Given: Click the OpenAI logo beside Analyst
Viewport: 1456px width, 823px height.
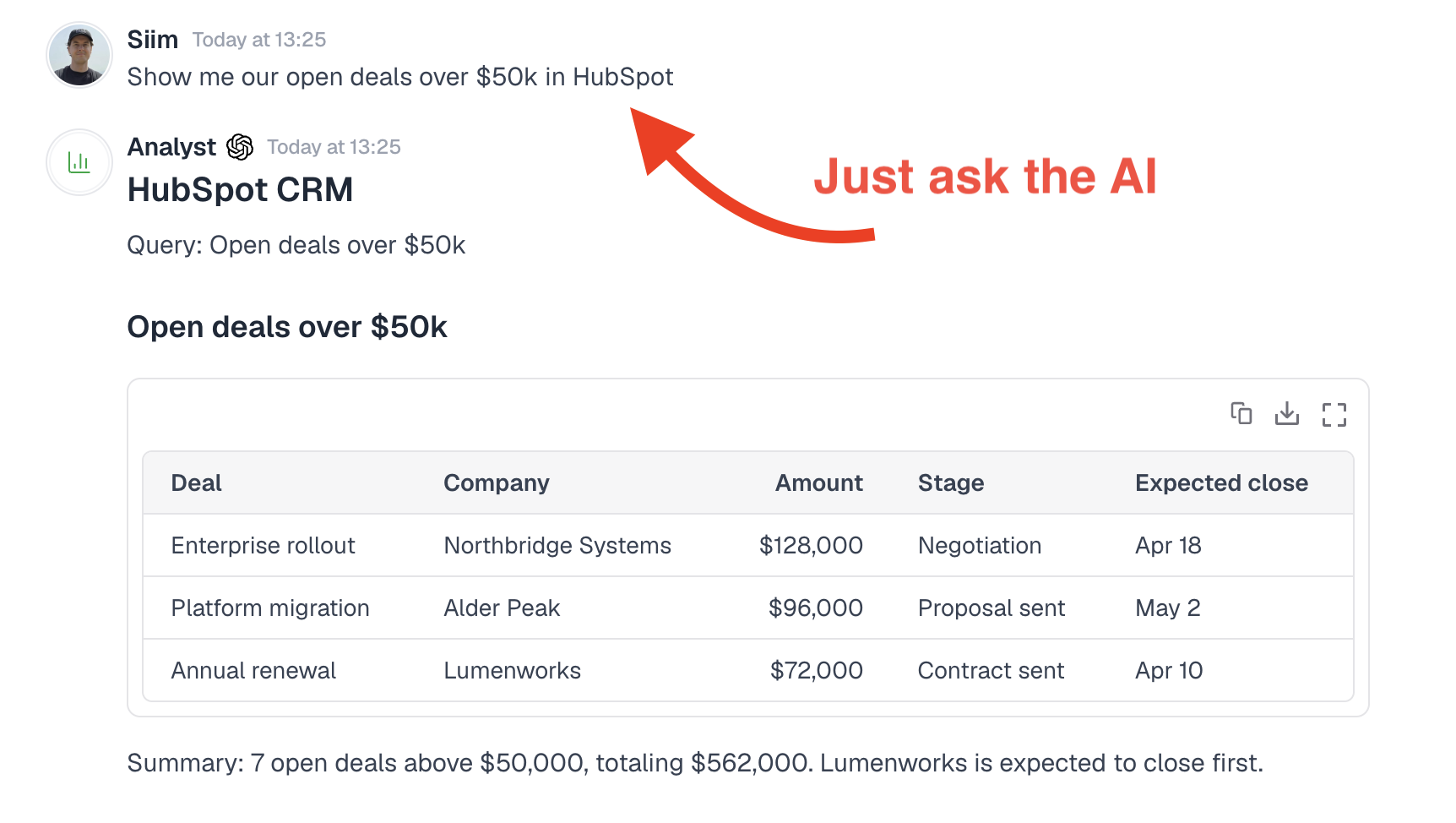Looking at the screenshot, I should [240, 145].
